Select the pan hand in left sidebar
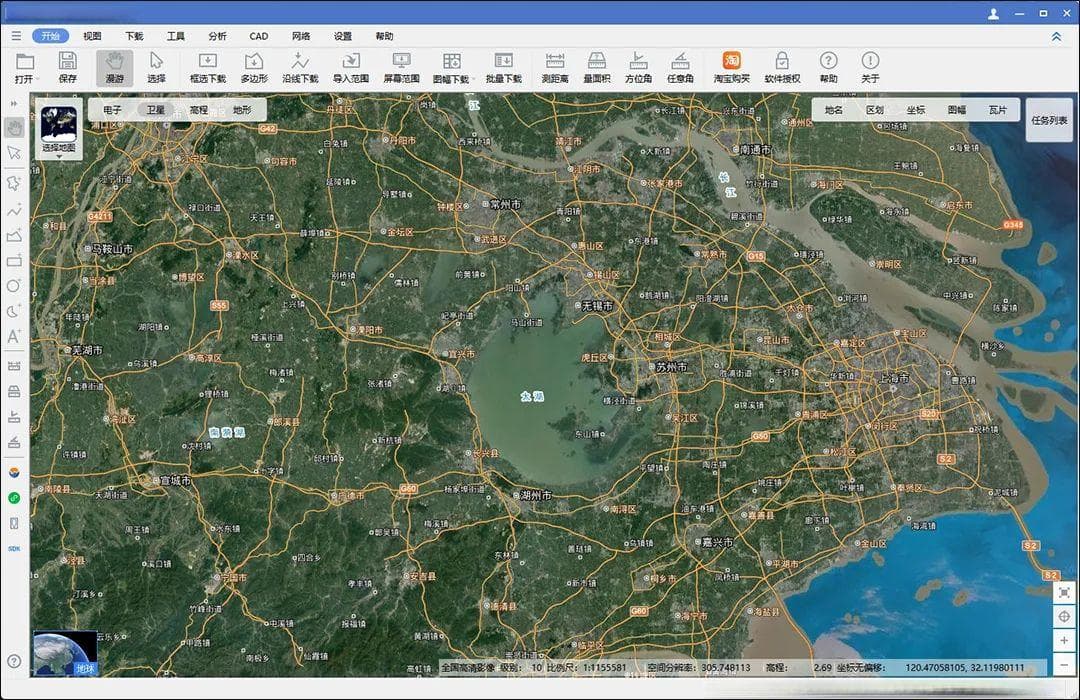 14,127
